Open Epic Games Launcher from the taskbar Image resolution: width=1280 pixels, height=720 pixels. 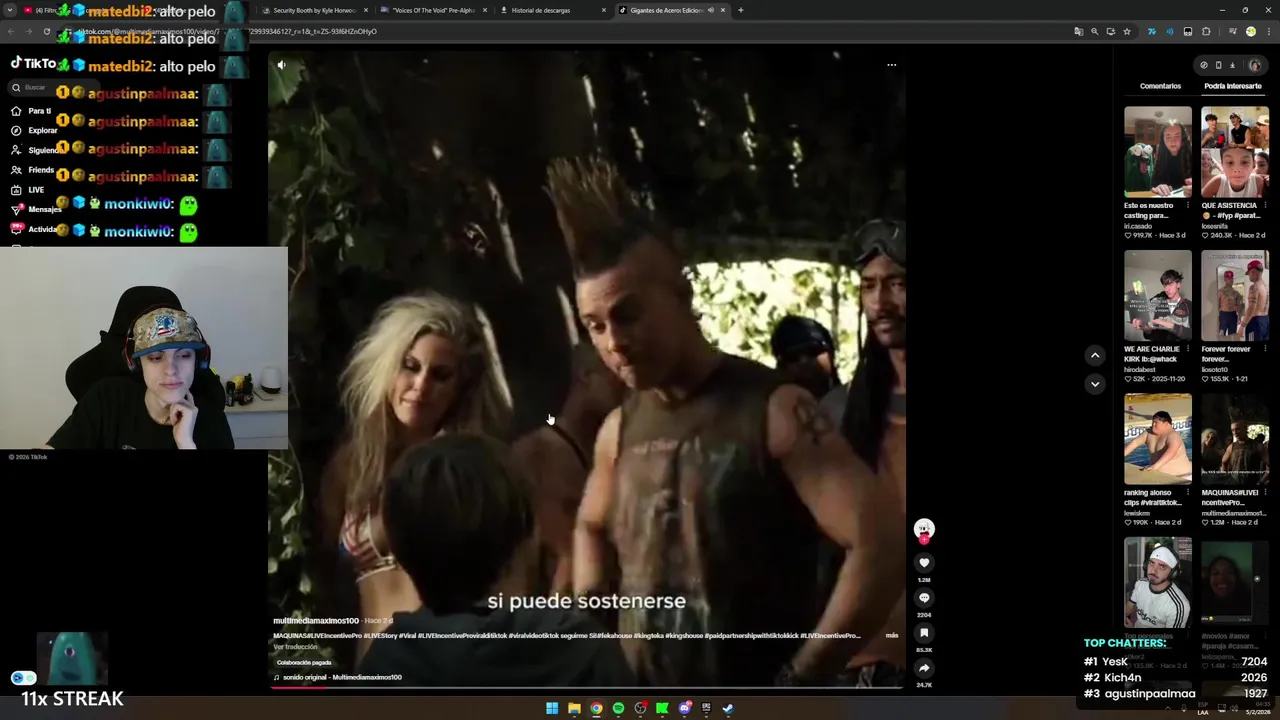pos(706,708)
